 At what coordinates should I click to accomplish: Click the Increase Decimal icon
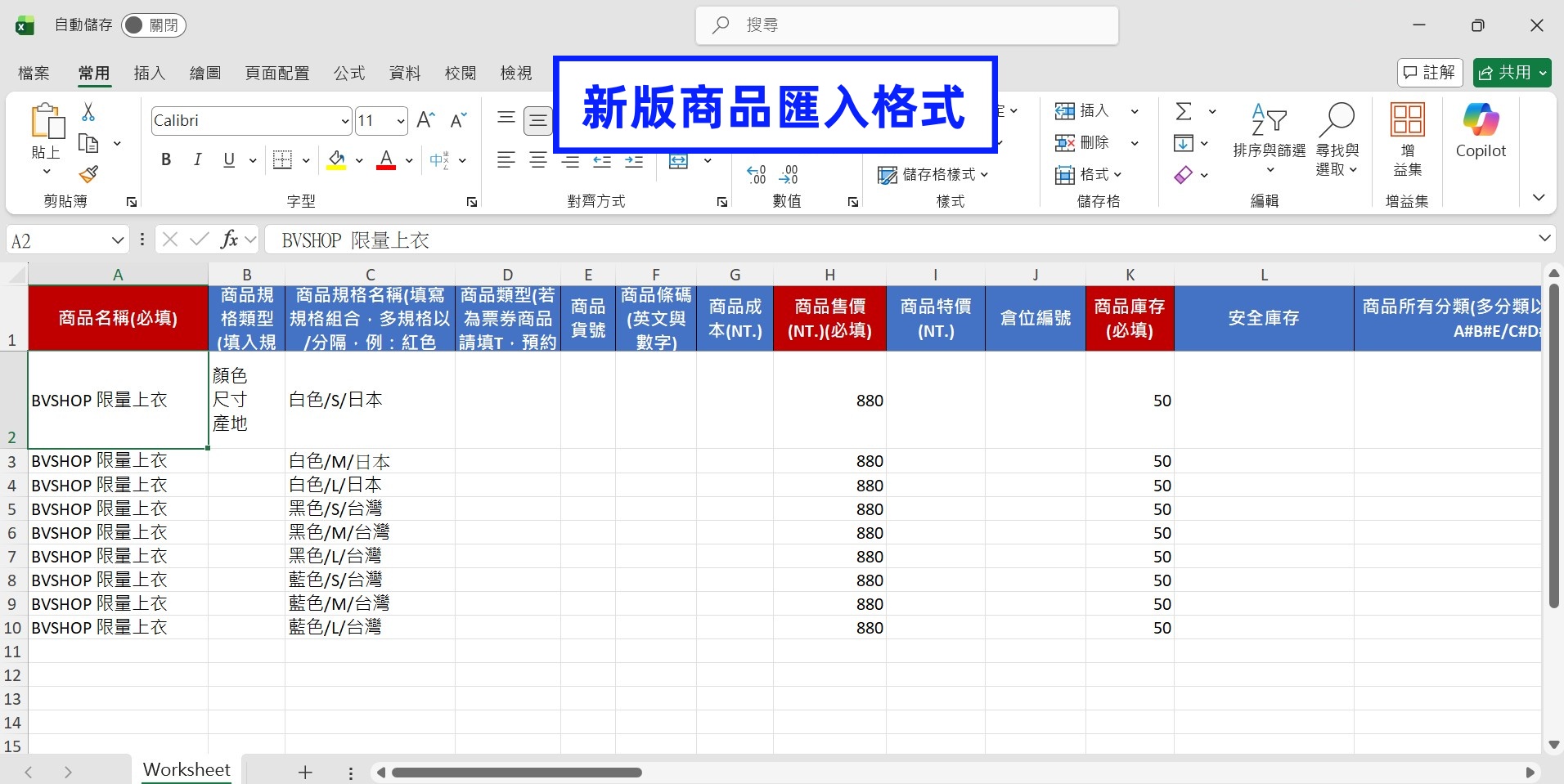pyautogui.click(x=757, y=173)
